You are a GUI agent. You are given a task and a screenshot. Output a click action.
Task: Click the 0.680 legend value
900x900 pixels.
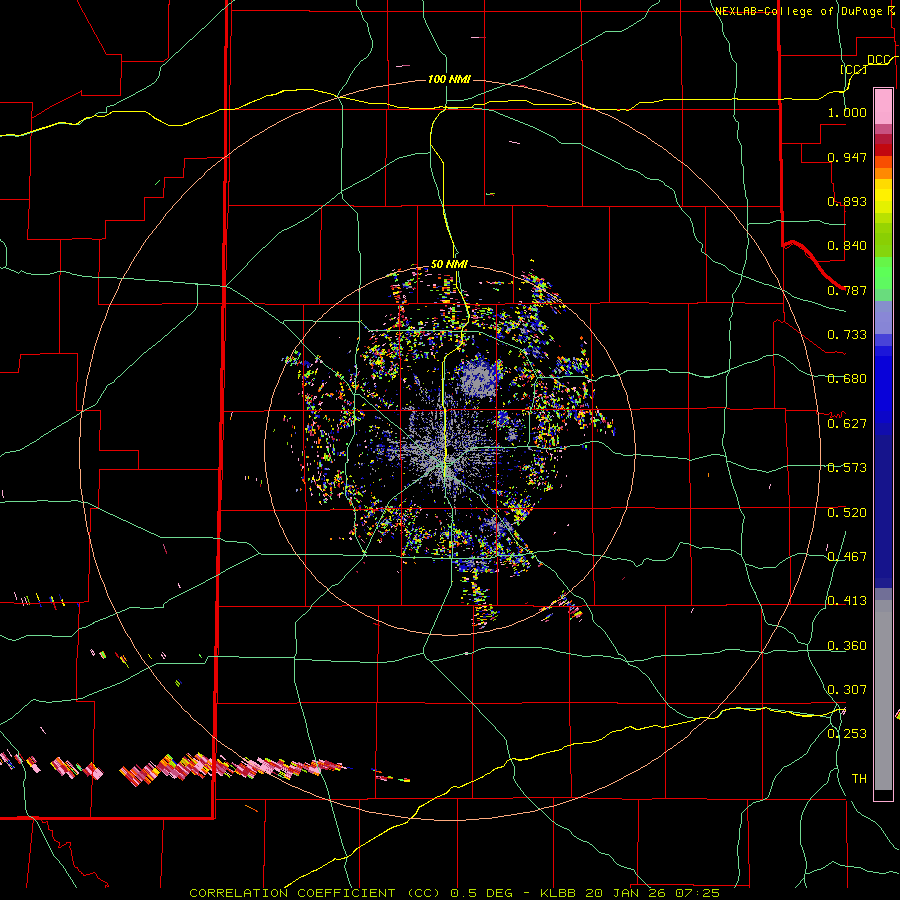pyautogui.click(x=847, y=379)
